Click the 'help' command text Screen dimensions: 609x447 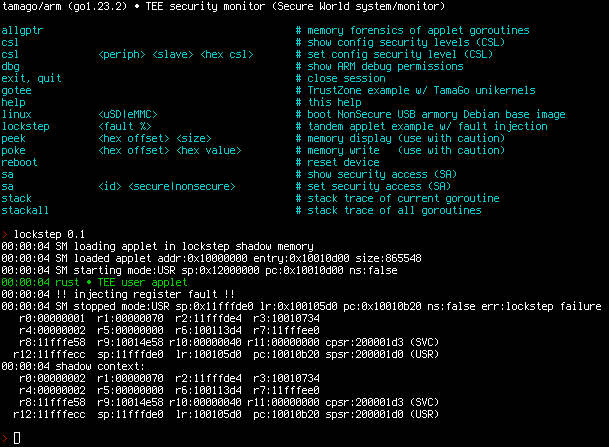click(x=14, y=103)
